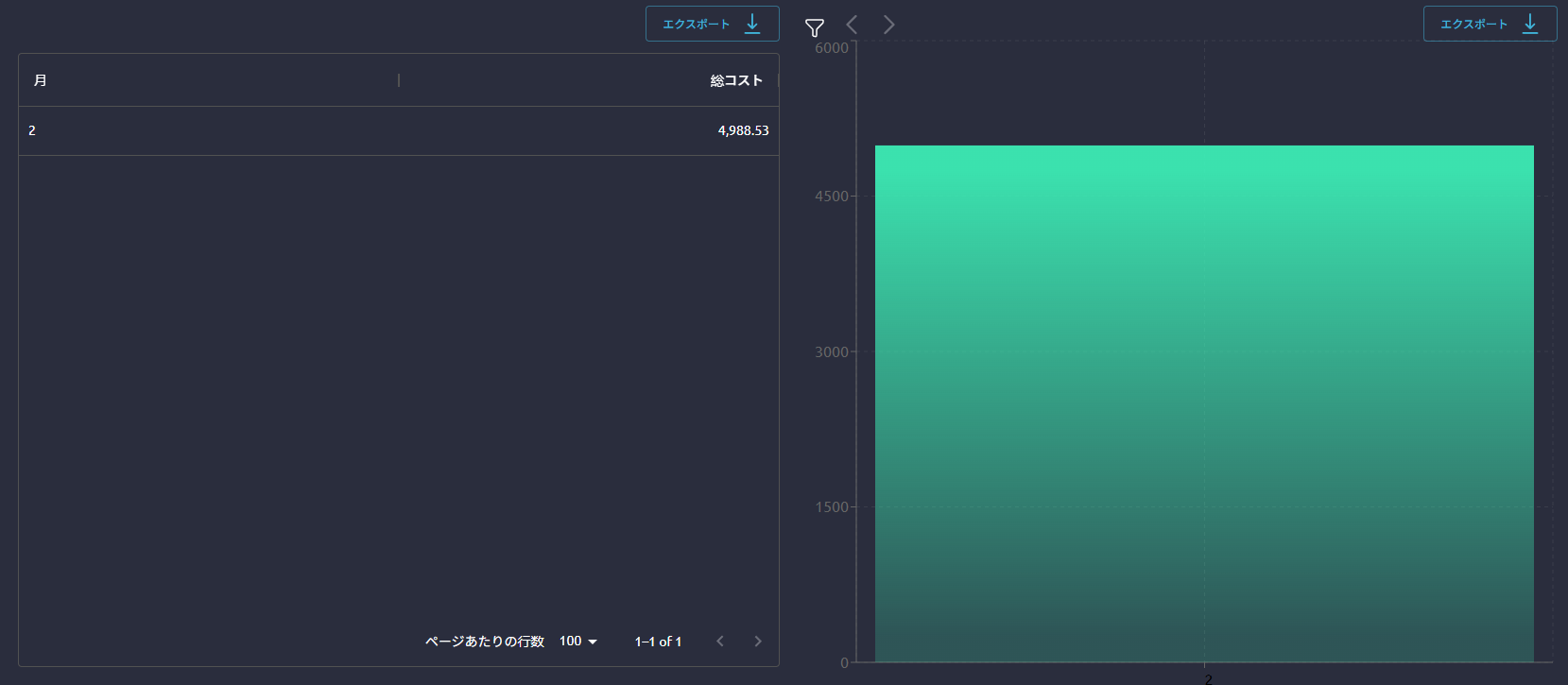Click the 4,988.53 total cost cell
The height and width of the screenshot is (685, 1568).
743,130
